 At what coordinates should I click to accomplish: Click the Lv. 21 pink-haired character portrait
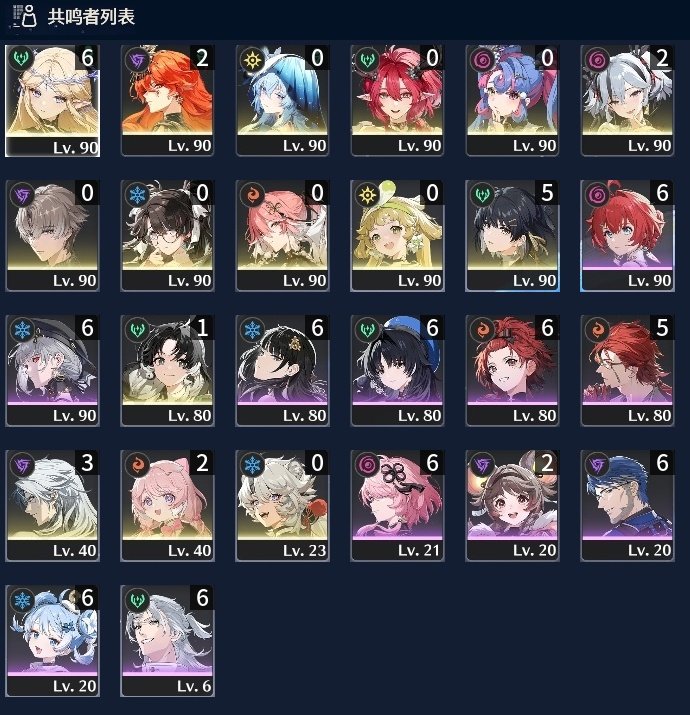pos(397,495)
